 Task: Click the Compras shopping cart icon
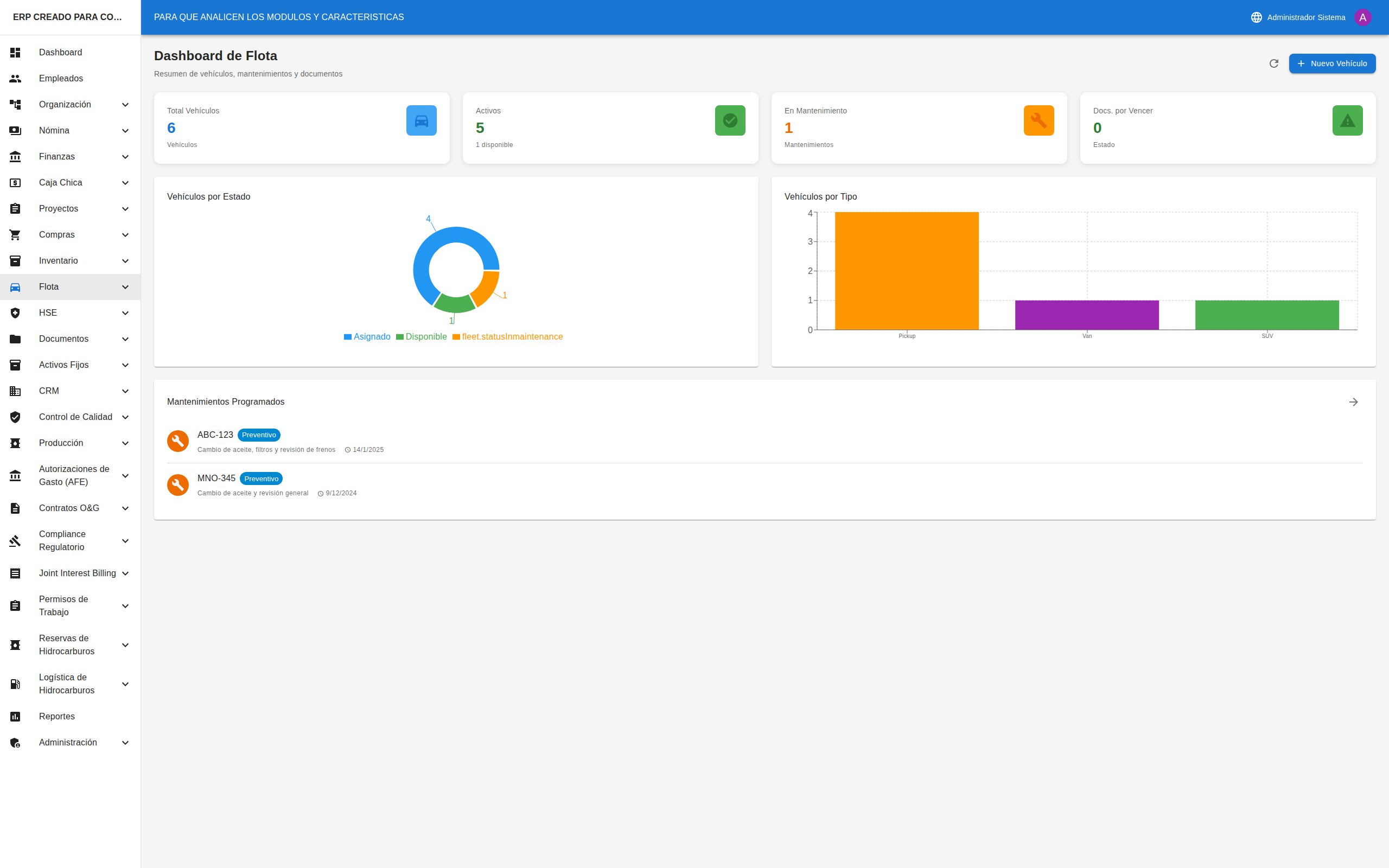[15, 234]
